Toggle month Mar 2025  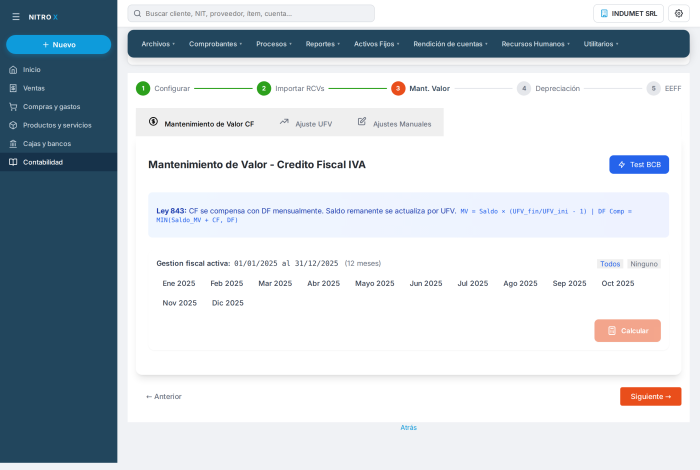point(275,283)
